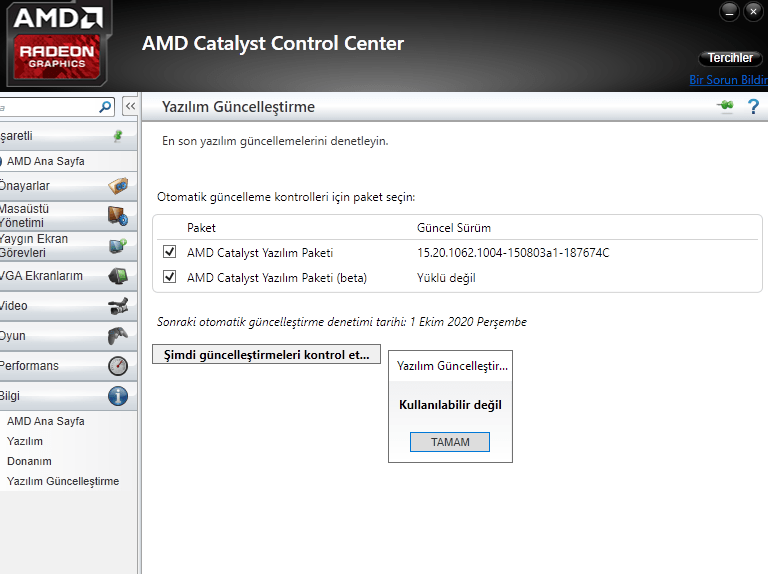This screenshot has width=768, height=574.
Task: Click the Yaygın Ekran Görevleri icon
Action: tap(118, 245)
